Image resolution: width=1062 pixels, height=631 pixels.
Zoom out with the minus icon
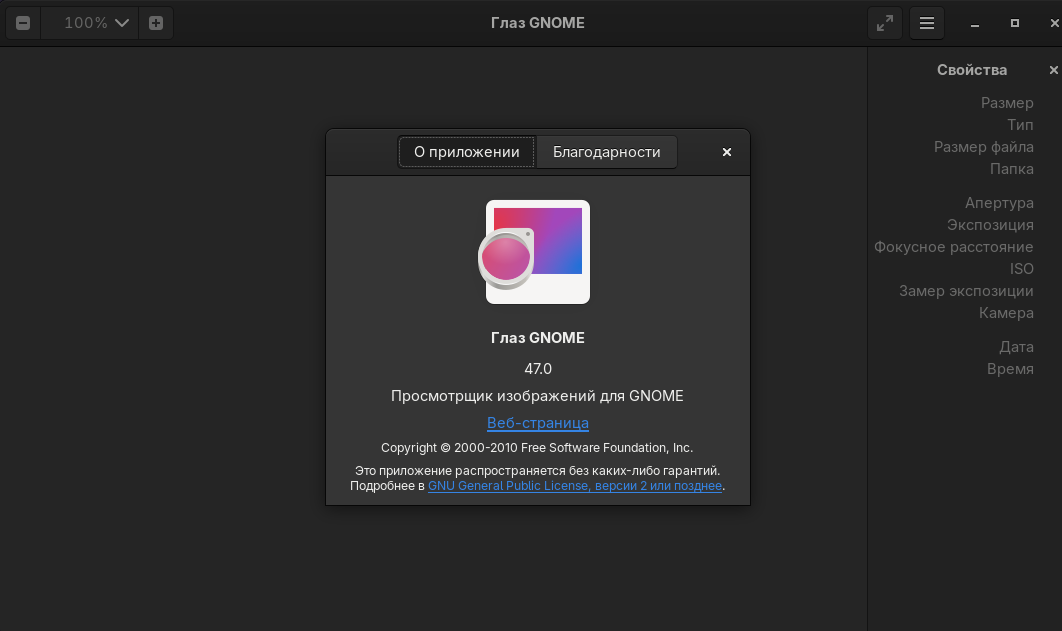coord(23,23)
